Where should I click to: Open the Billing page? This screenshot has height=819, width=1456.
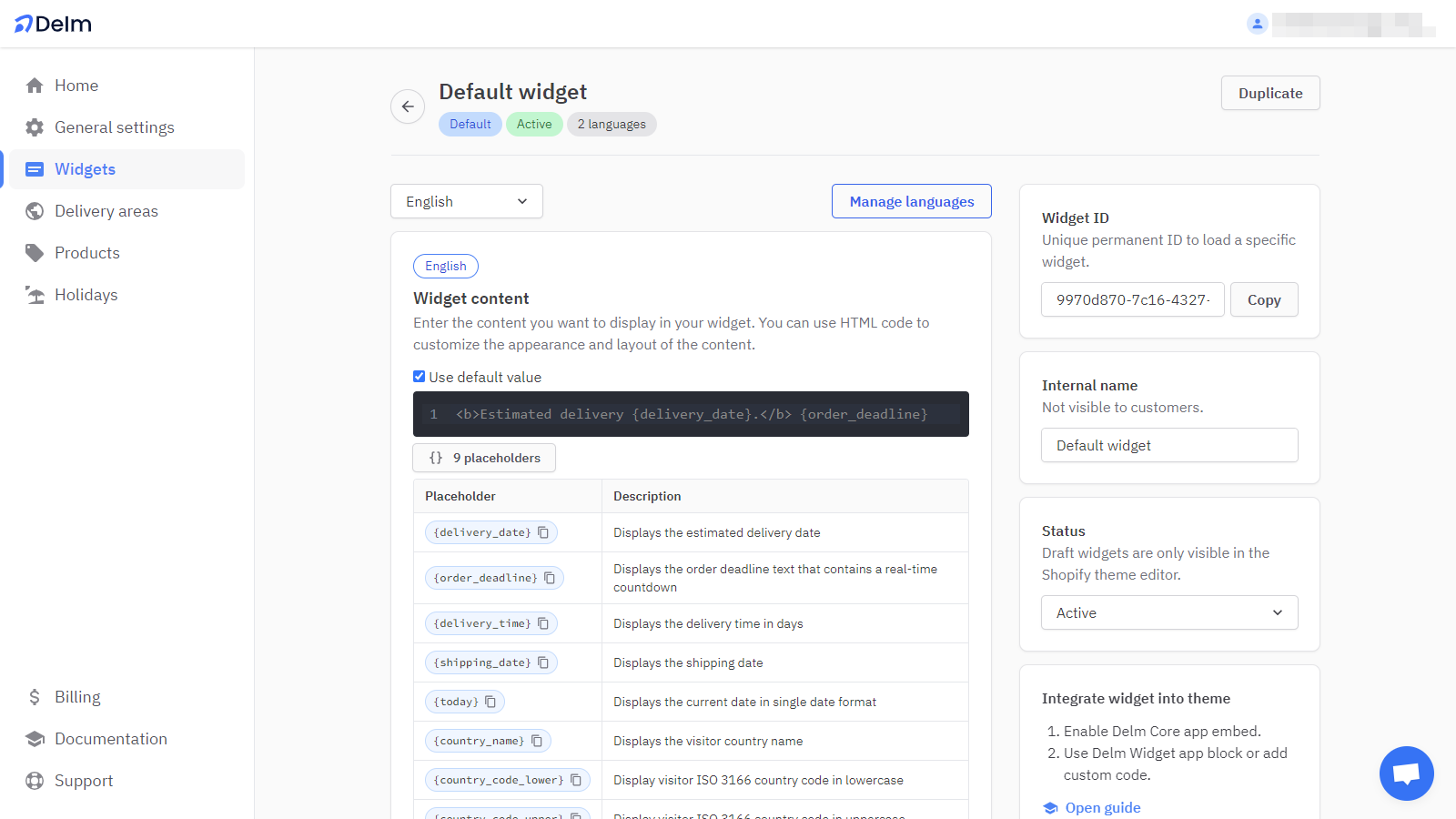[77, 697]
